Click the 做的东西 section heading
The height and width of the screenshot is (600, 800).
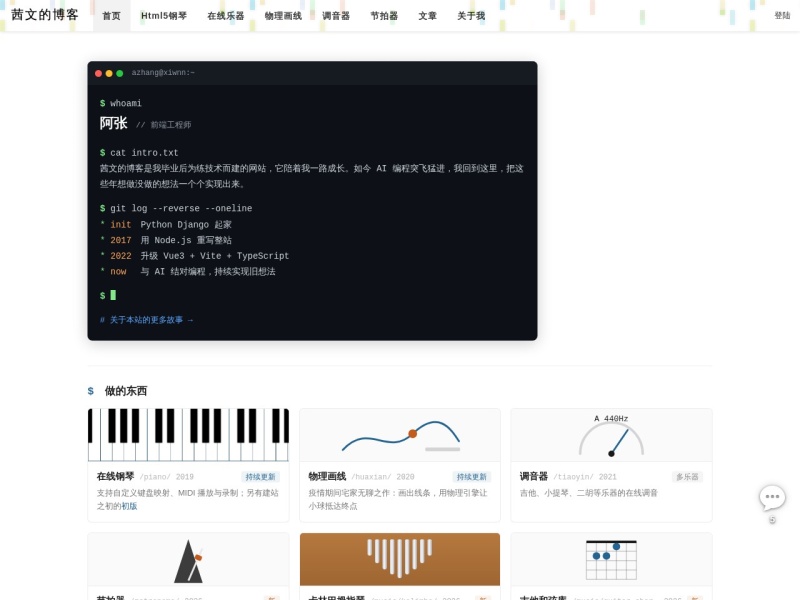point(126,391)
